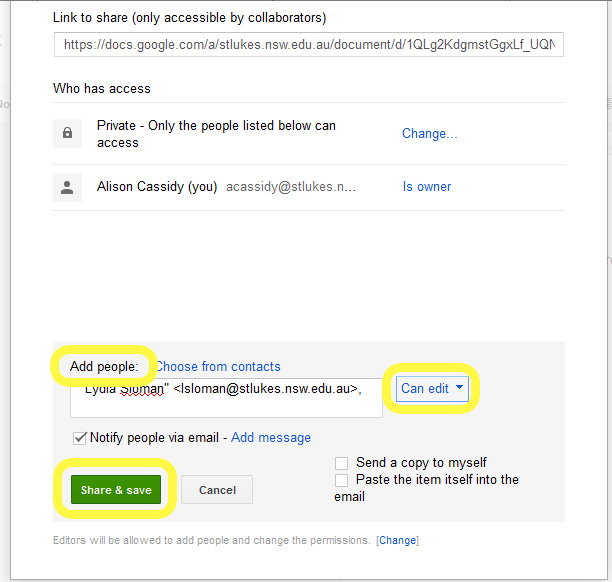The width and height of the screenshot is (612, 582).
Task: Click into the Add people text box
Action: 226,399
